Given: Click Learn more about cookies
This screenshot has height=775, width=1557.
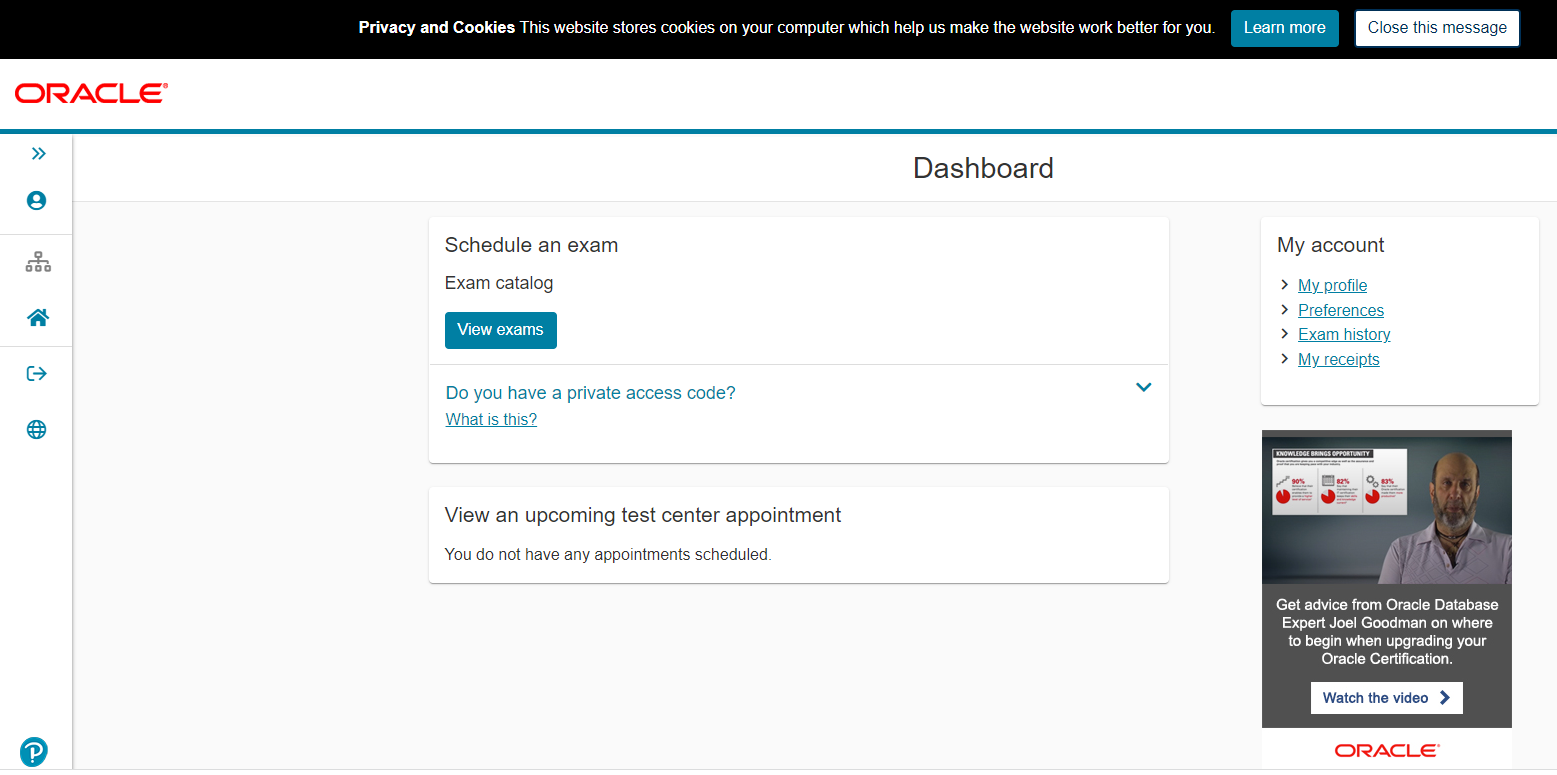Looking at the screenshot, I should pyautogui.click(x=1284, y=28).
